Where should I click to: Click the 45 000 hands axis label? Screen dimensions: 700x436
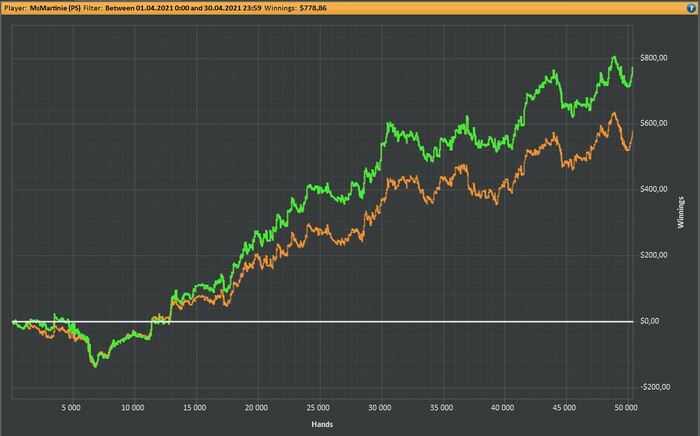coord(564,408)
